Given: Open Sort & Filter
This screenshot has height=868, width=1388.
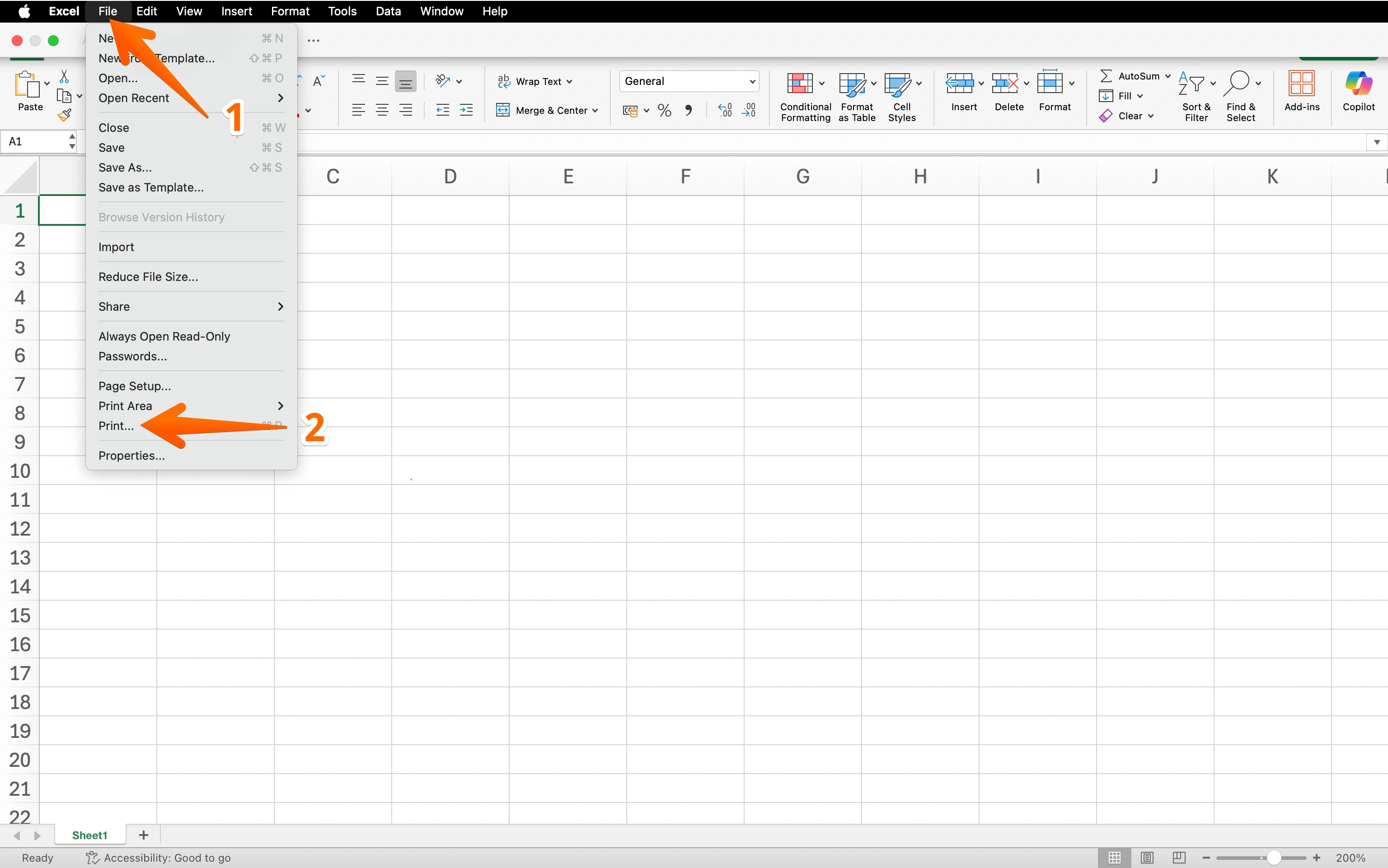Looking at the screenshot, I should pyautogui.click(x=1196, y=96).
